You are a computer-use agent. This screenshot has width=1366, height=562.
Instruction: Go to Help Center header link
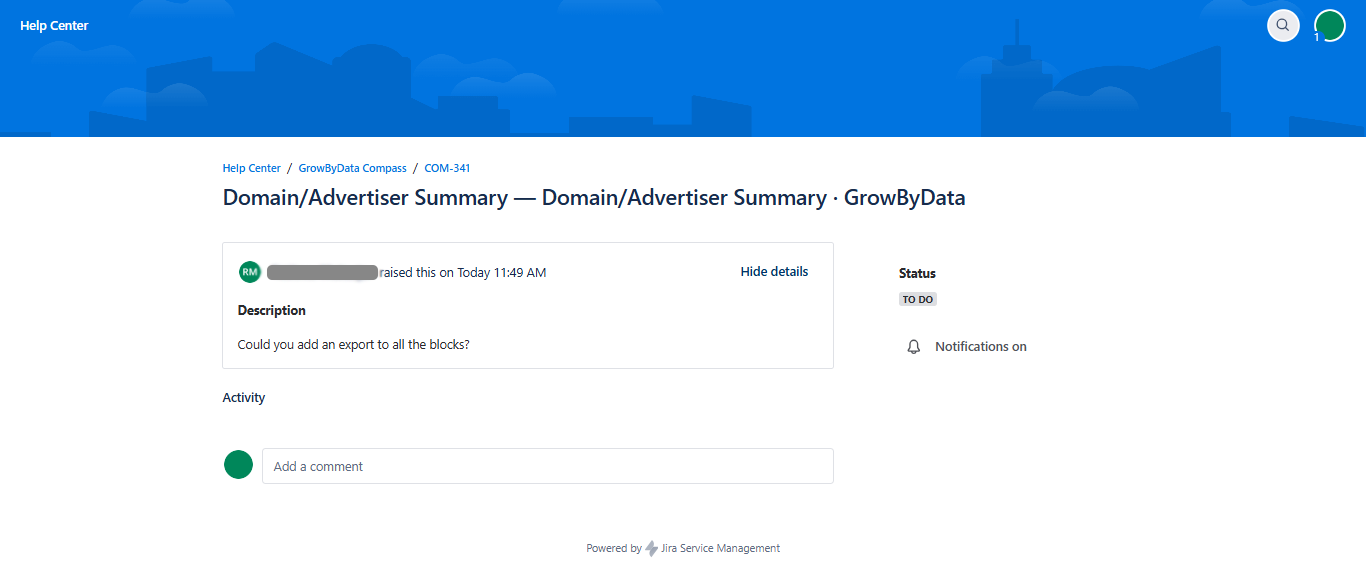(x=54, y=26)
